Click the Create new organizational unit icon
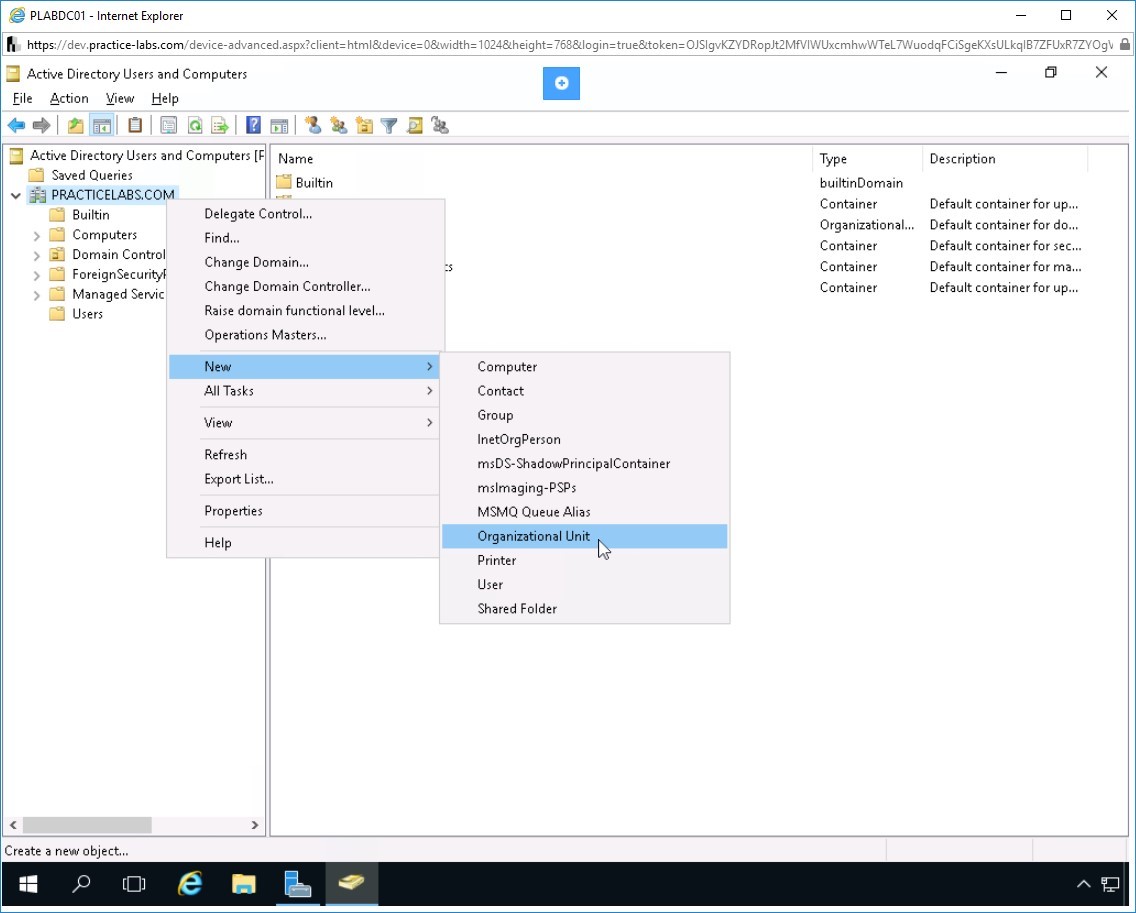1136x913 pixels. point(364,125)
